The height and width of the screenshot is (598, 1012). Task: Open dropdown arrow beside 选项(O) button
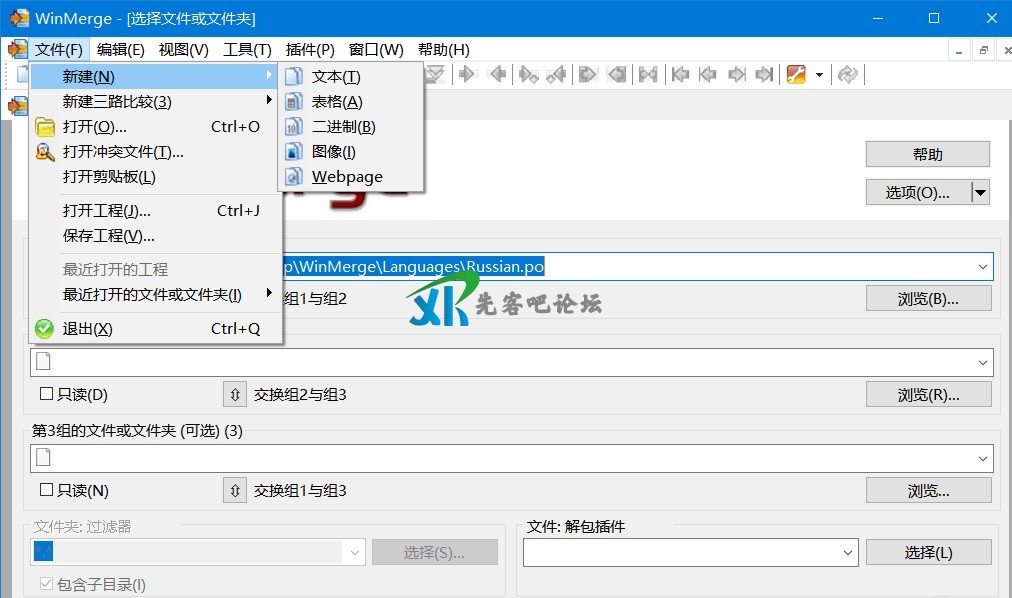980,193
